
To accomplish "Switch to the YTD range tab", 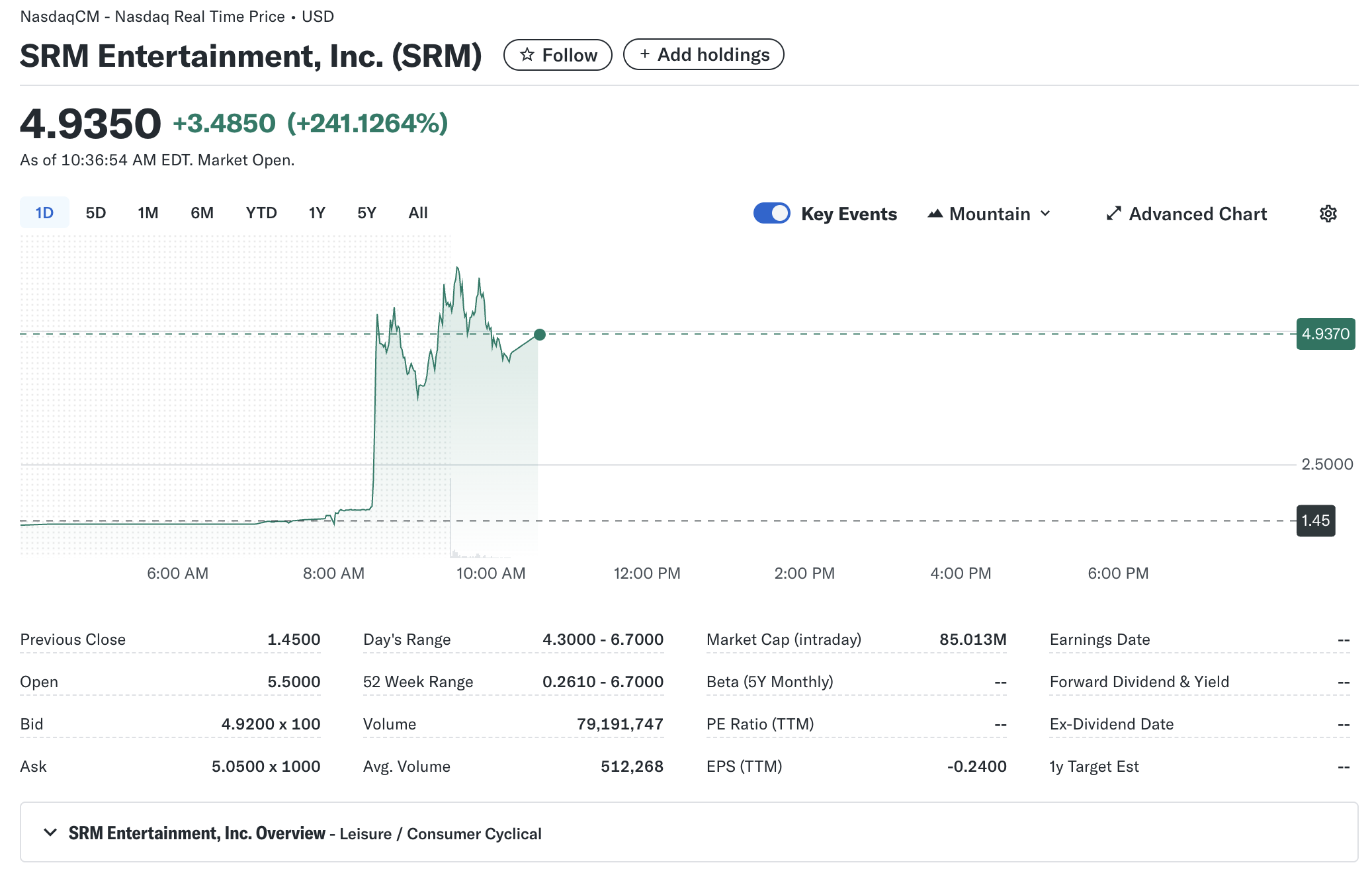I will 261,213.
